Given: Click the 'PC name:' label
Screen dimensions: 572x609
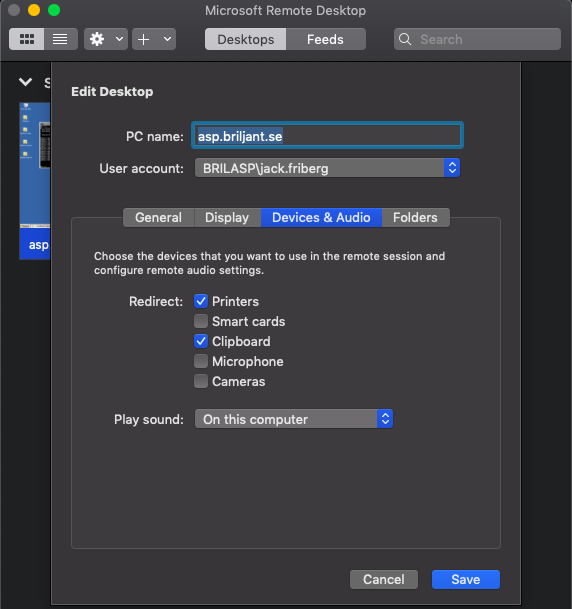Looking at the screenshot, I should point(155,136).
